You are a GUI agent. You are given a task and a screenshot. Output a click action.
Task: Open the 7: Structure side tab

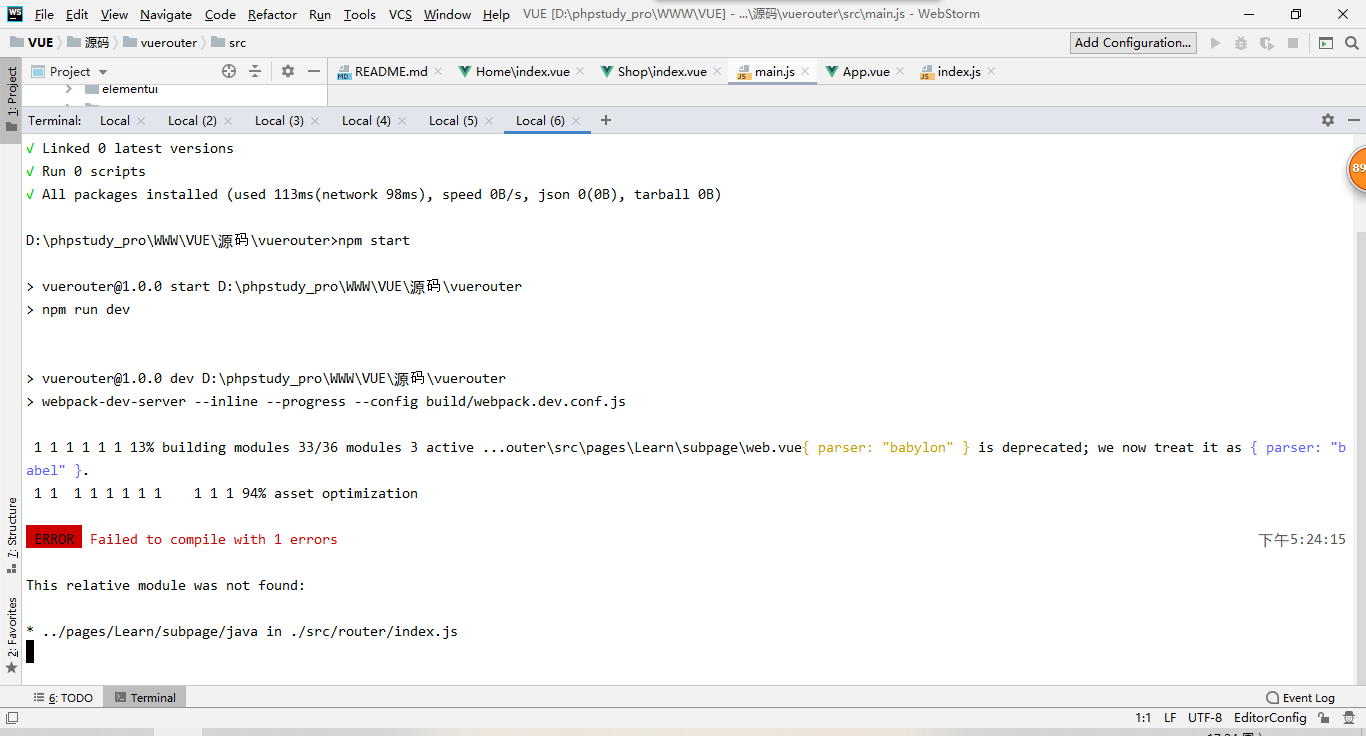pyautogui.click(x=11, y=535)
